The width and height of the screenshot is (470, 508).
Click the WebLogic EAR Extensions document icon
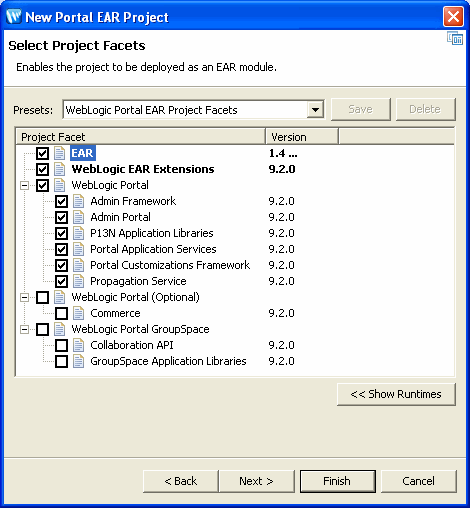pos(60,169)
